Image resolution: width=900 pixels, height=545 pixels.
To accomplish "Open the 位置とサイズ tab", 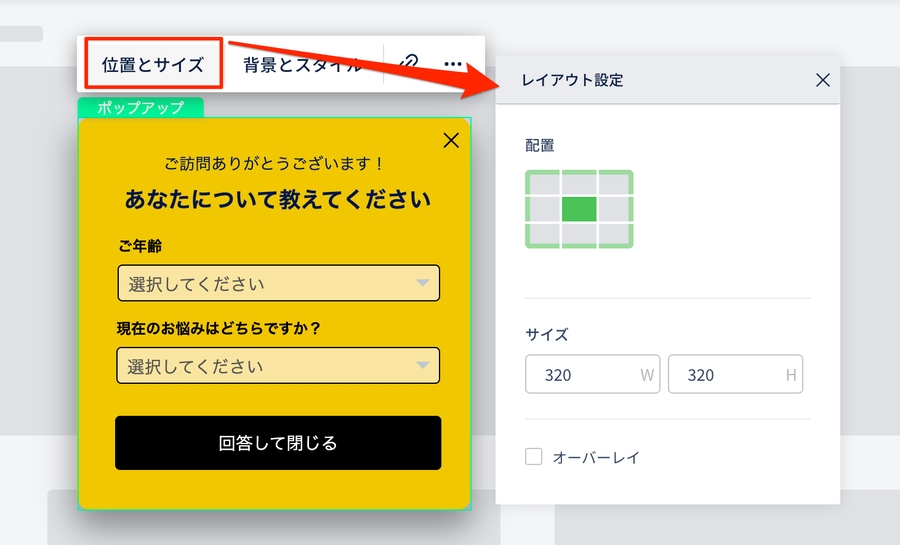I will click(x=153, y=65).
